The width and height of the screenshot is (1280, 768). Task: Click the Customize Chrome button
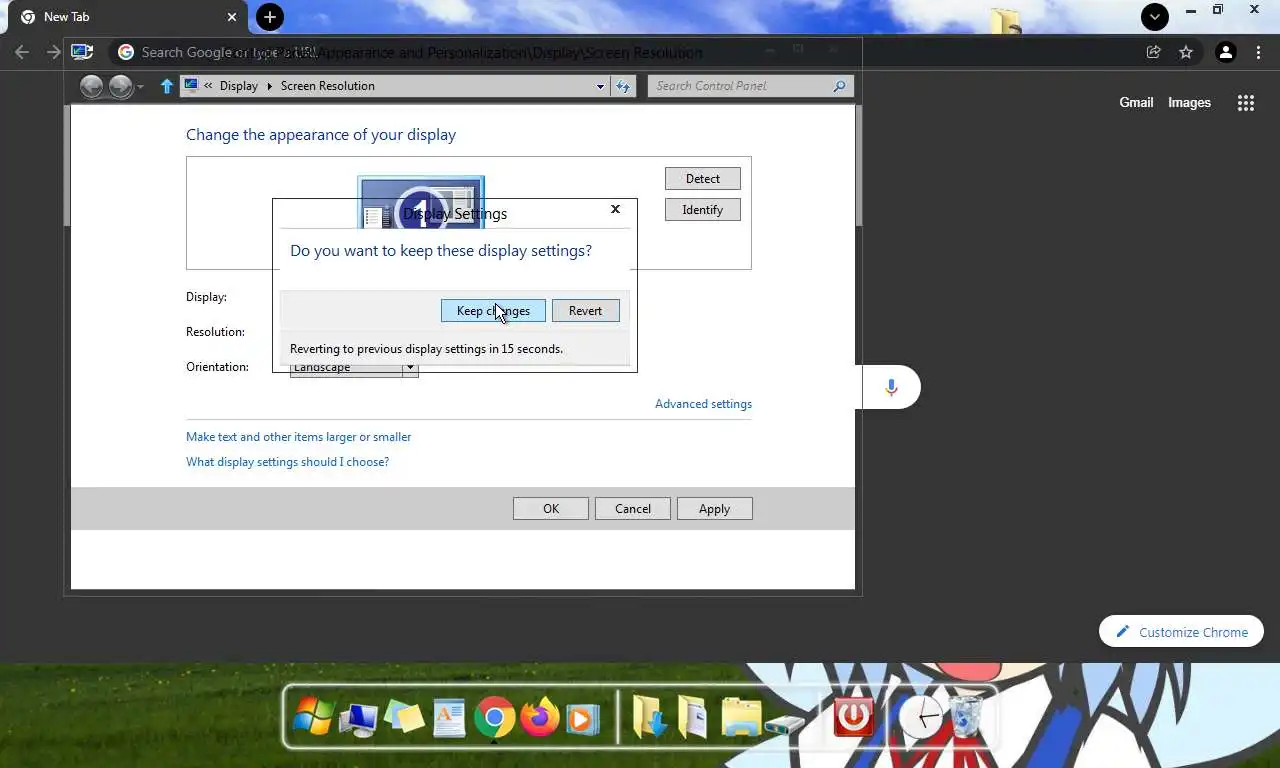1181,632
